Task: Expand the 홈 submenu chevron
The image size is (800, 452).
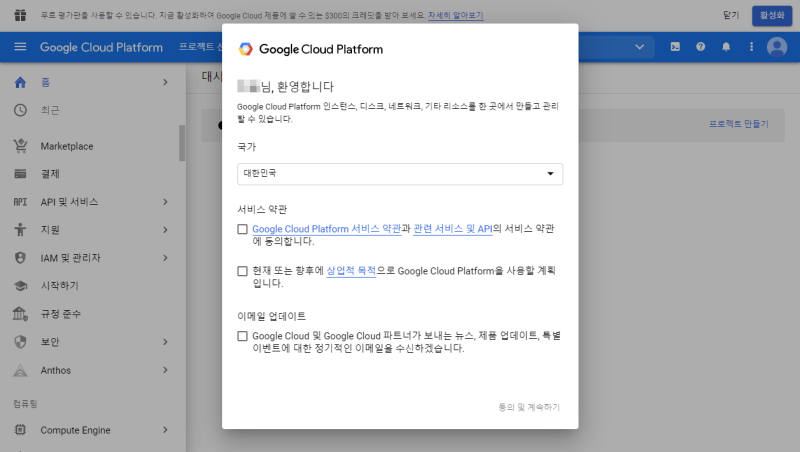Action: click(x=165, y=82)
